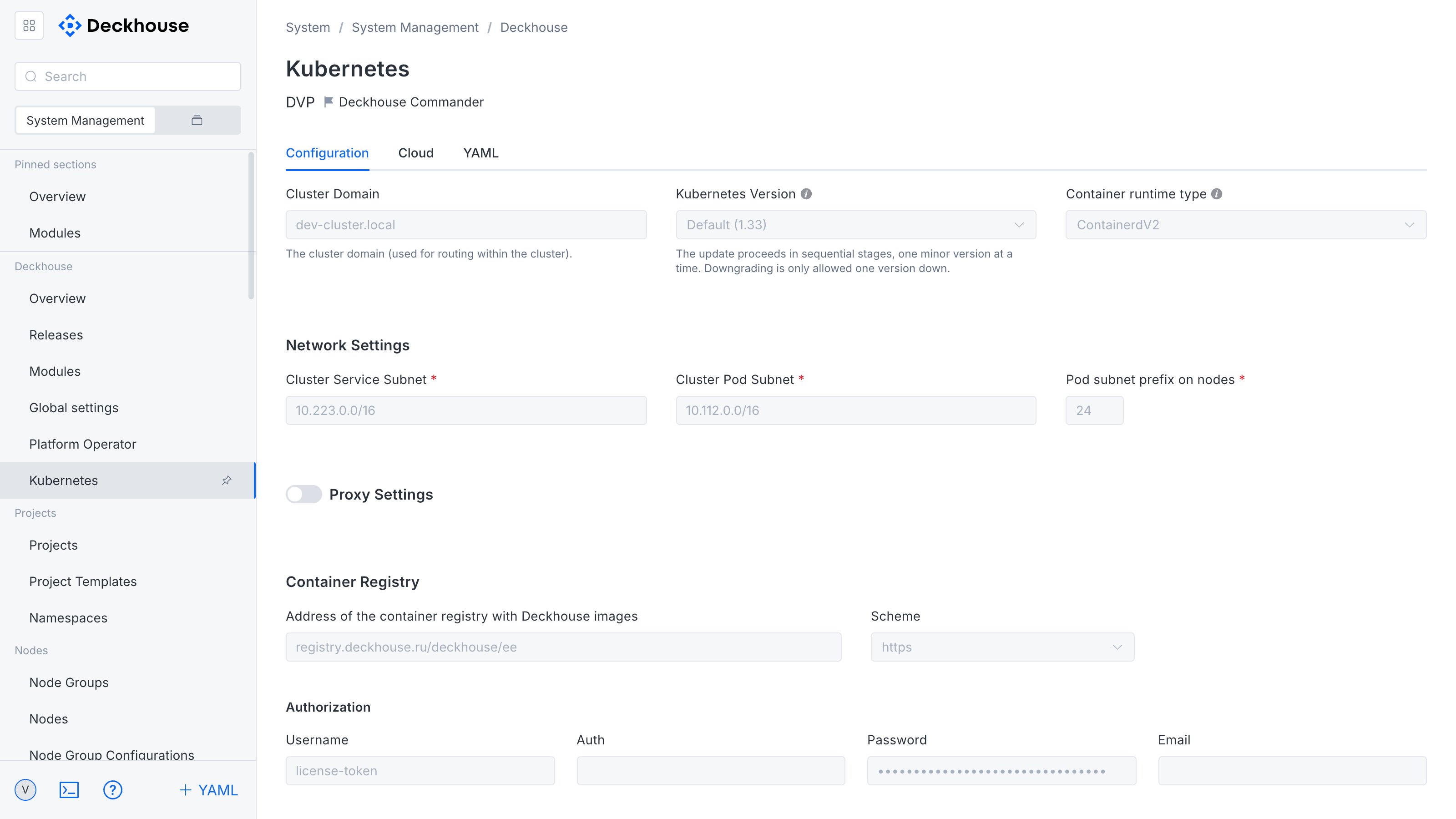Click the Username license-token field
Image resolution: width=1456 pixels, height=819 pixels.
[420, 771]
